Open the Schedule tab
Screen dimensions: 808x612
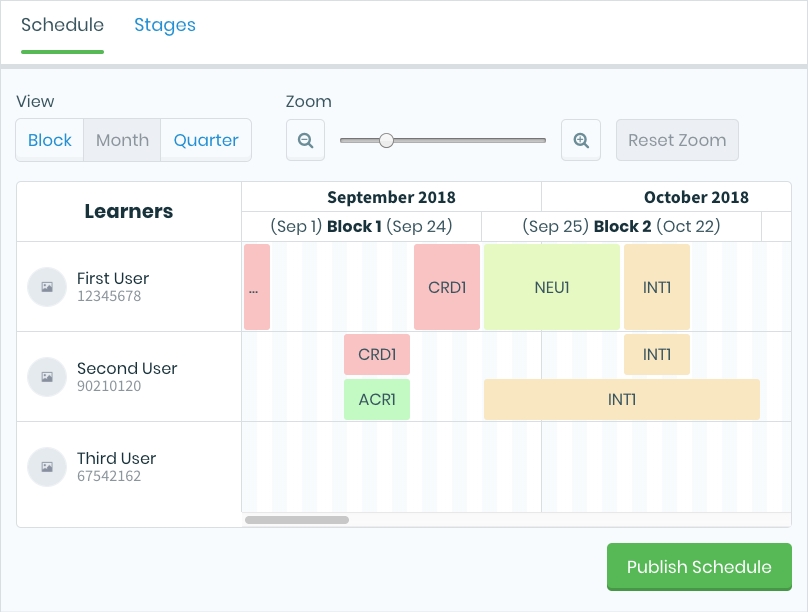point(62,25)
